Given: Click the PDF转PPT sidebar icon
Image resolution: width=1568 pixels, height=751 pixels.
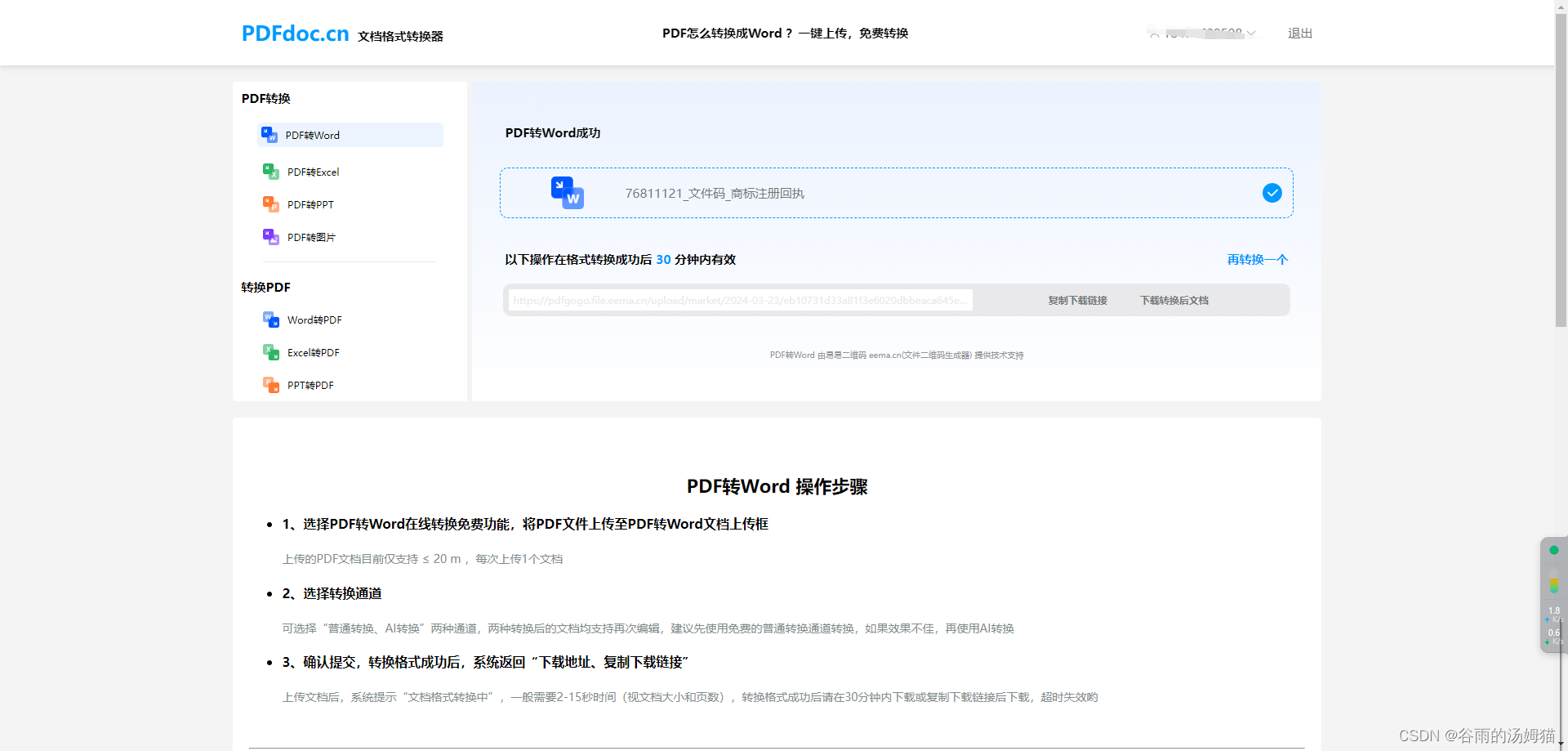Looking at the screenshot, I should (271, 204).
